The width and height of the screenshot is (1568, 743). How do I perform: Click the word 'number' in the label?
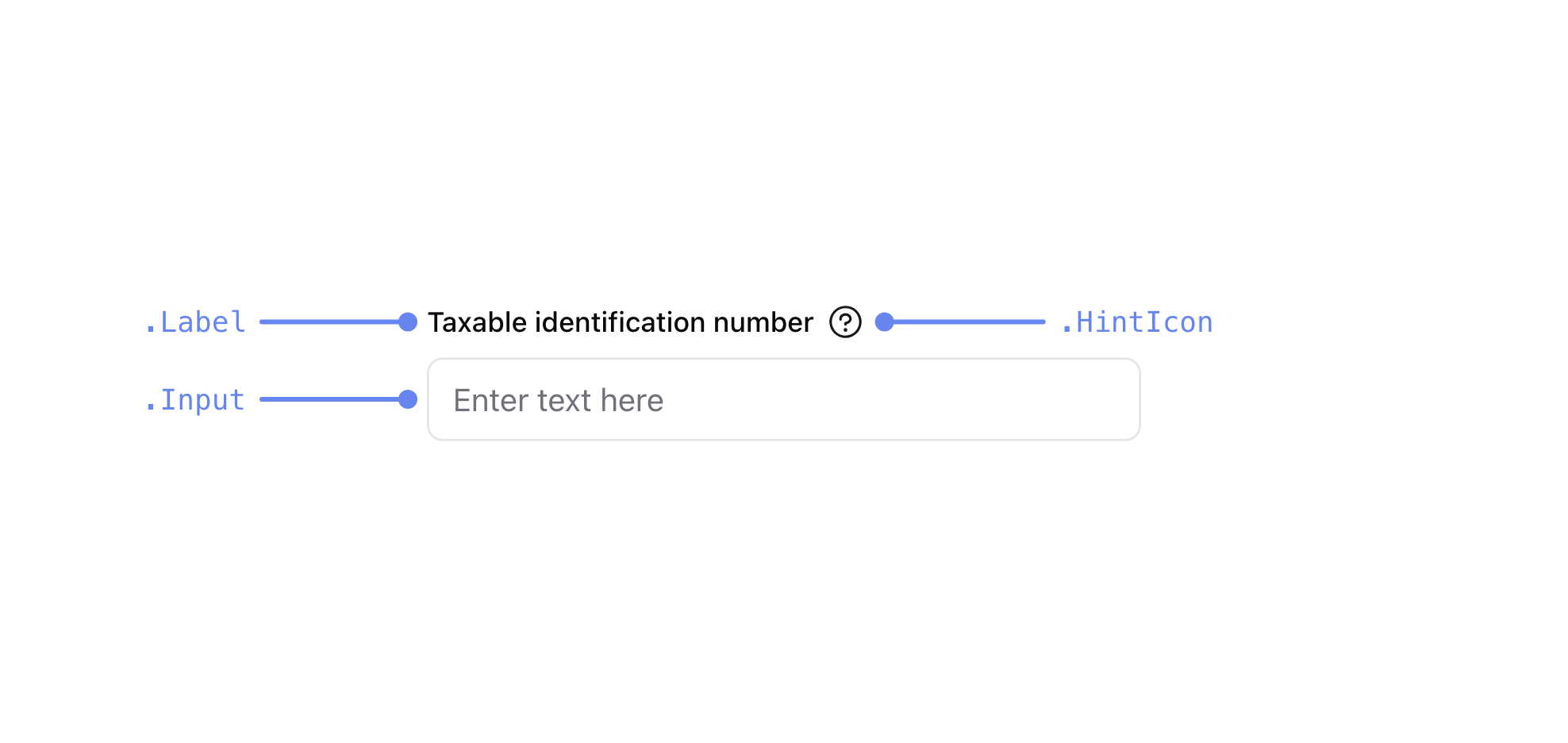coord(763,322)
